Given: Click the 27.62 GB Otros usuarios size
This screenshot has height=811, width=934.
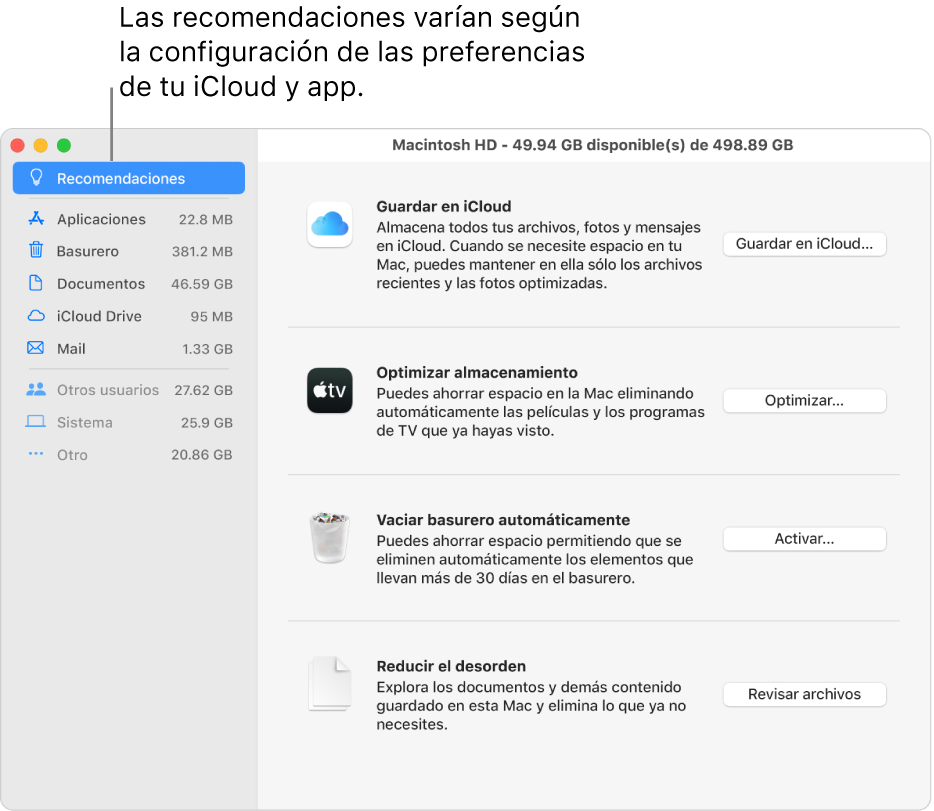Looking at the screenshot, I should (x=203, y=390).
